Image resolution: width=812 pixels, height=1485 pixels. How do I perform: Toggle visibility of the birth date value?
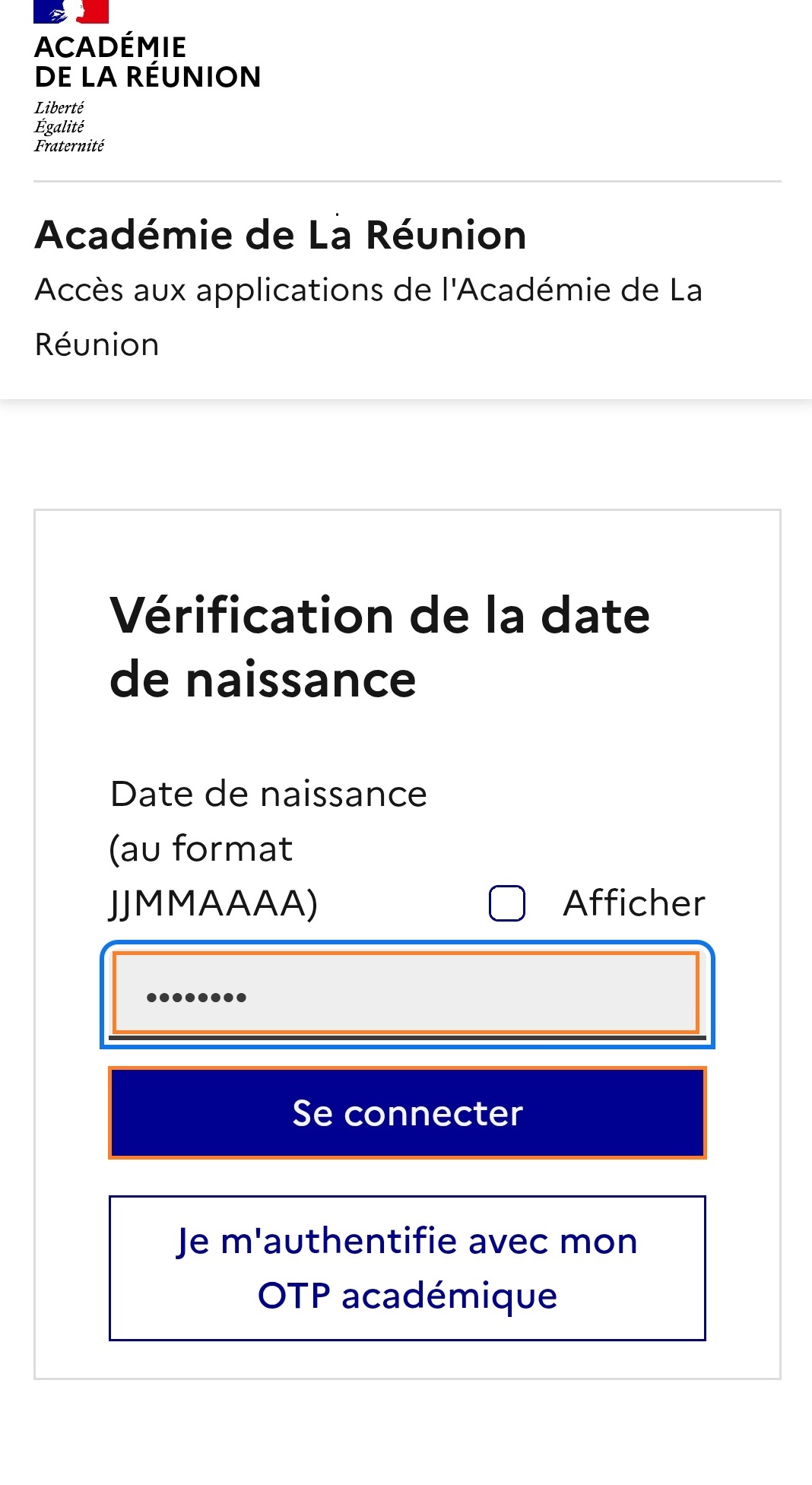[506, 902]
